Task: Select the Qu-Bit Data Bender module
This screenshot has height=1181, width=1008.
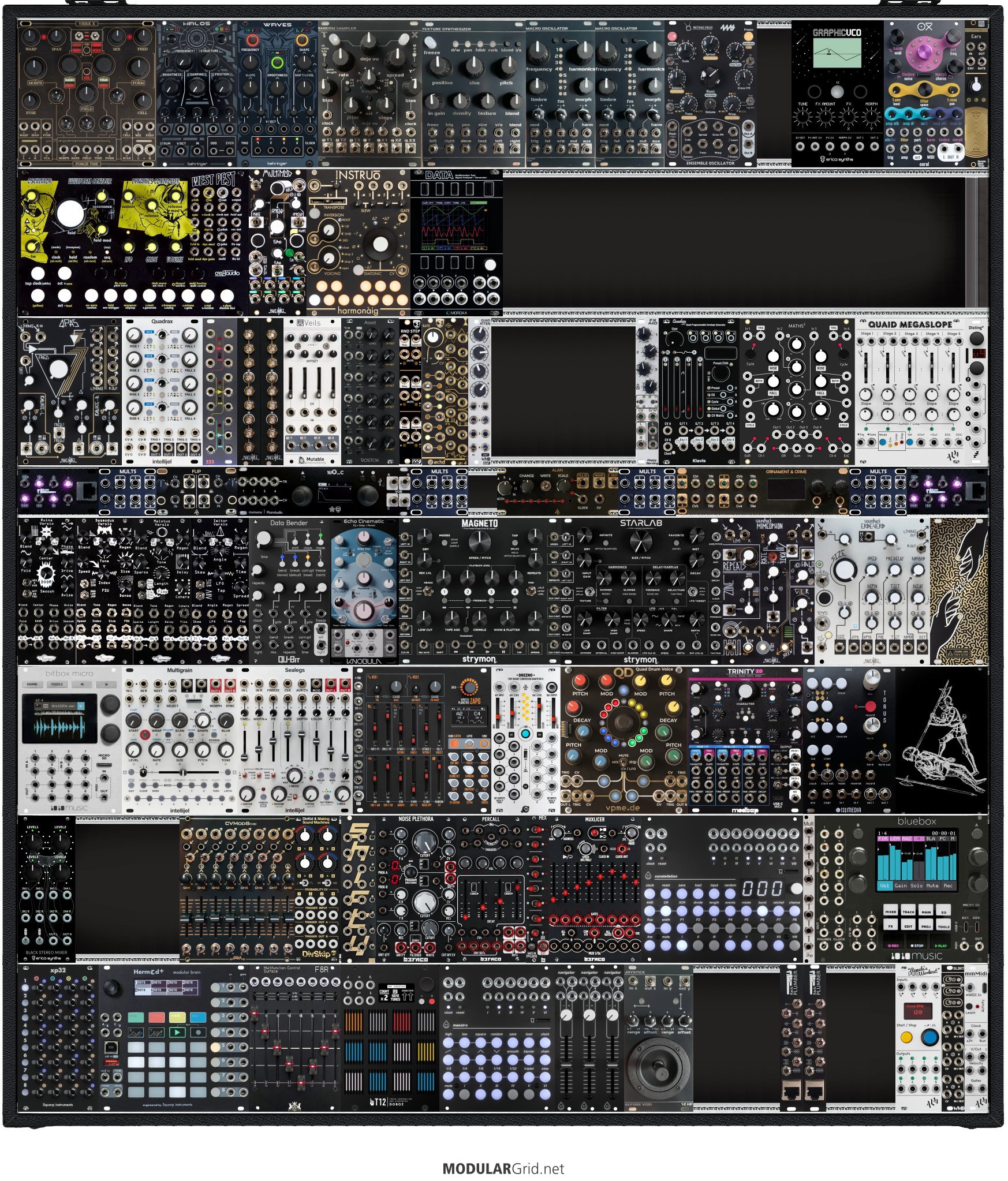Action: coord(289,590)
